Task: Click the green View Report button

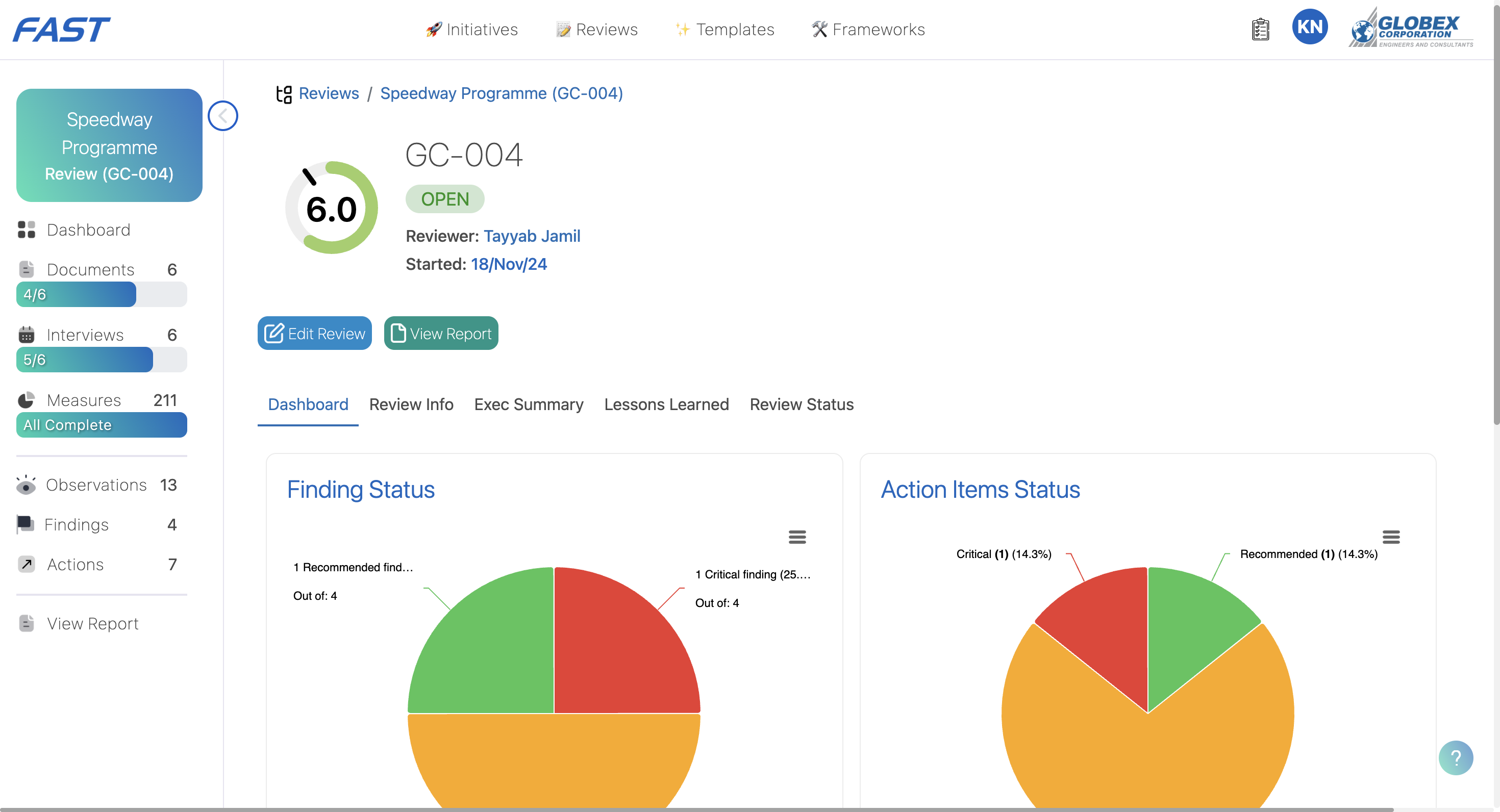Action: point(441,333)
